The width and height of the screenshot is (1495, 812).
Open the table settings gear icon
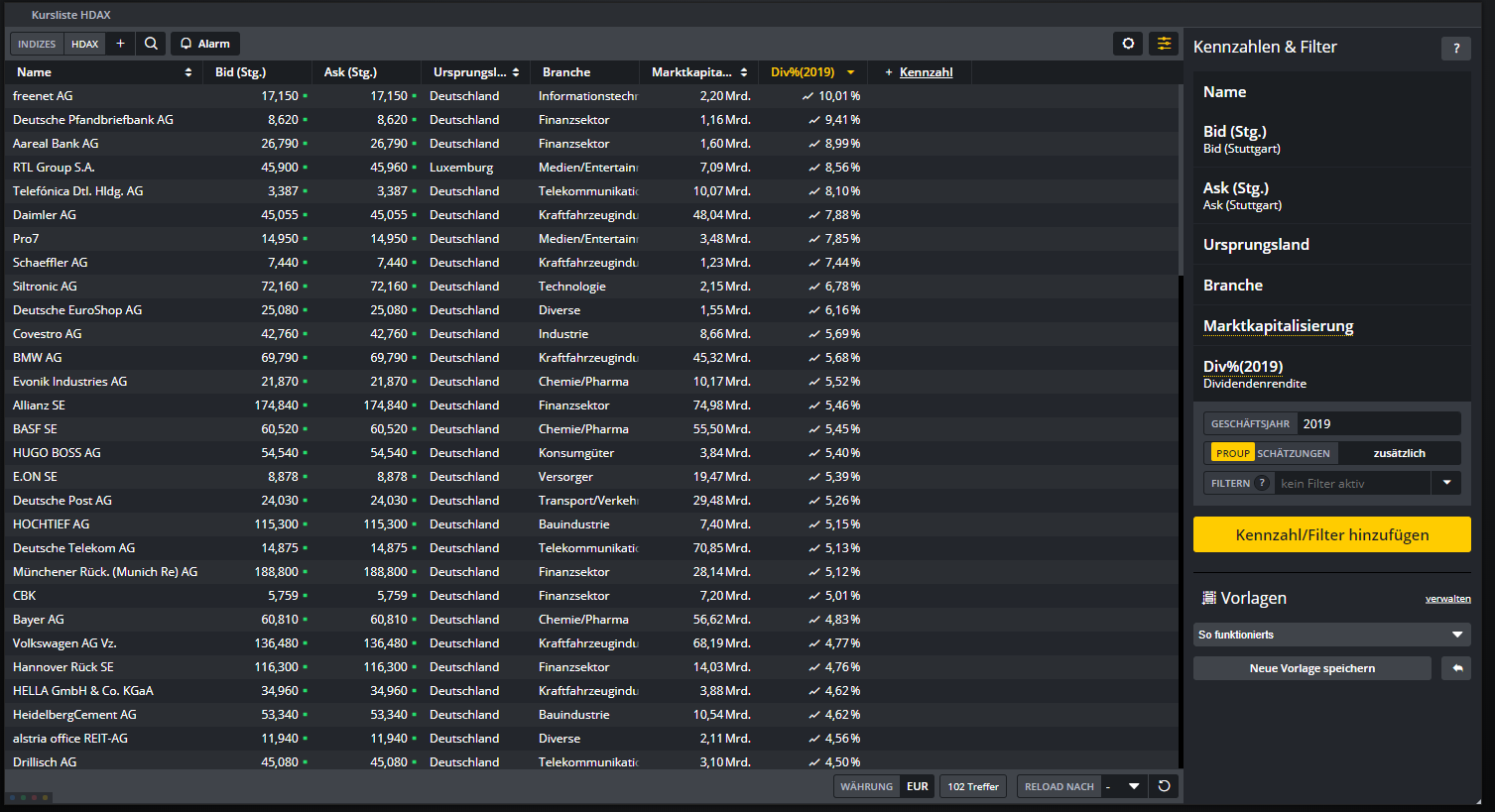[x=1128, y=44]
